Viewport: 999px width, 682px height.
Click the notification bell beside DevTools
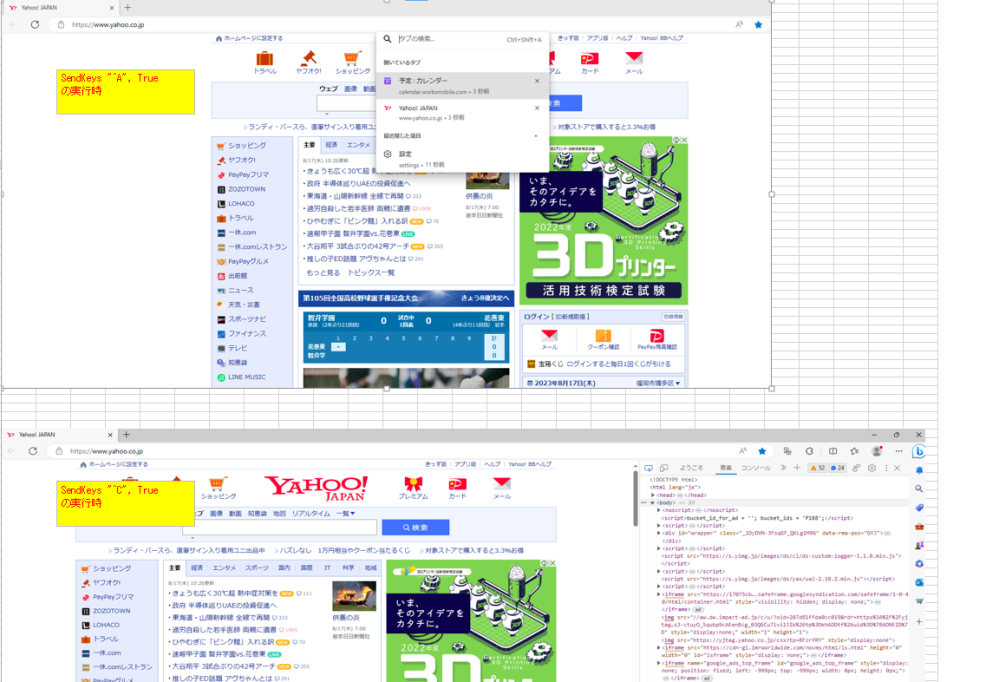click(920, 468)
